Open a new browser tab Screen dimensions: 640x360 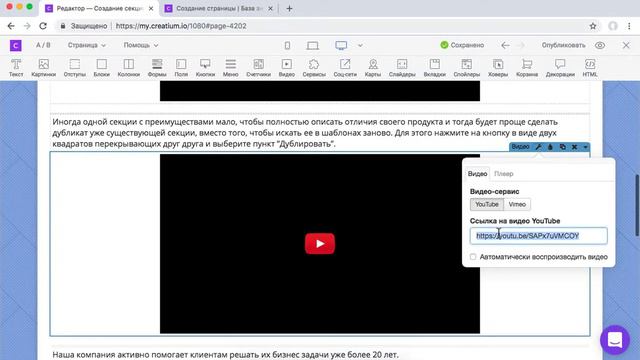pos(289,9)
